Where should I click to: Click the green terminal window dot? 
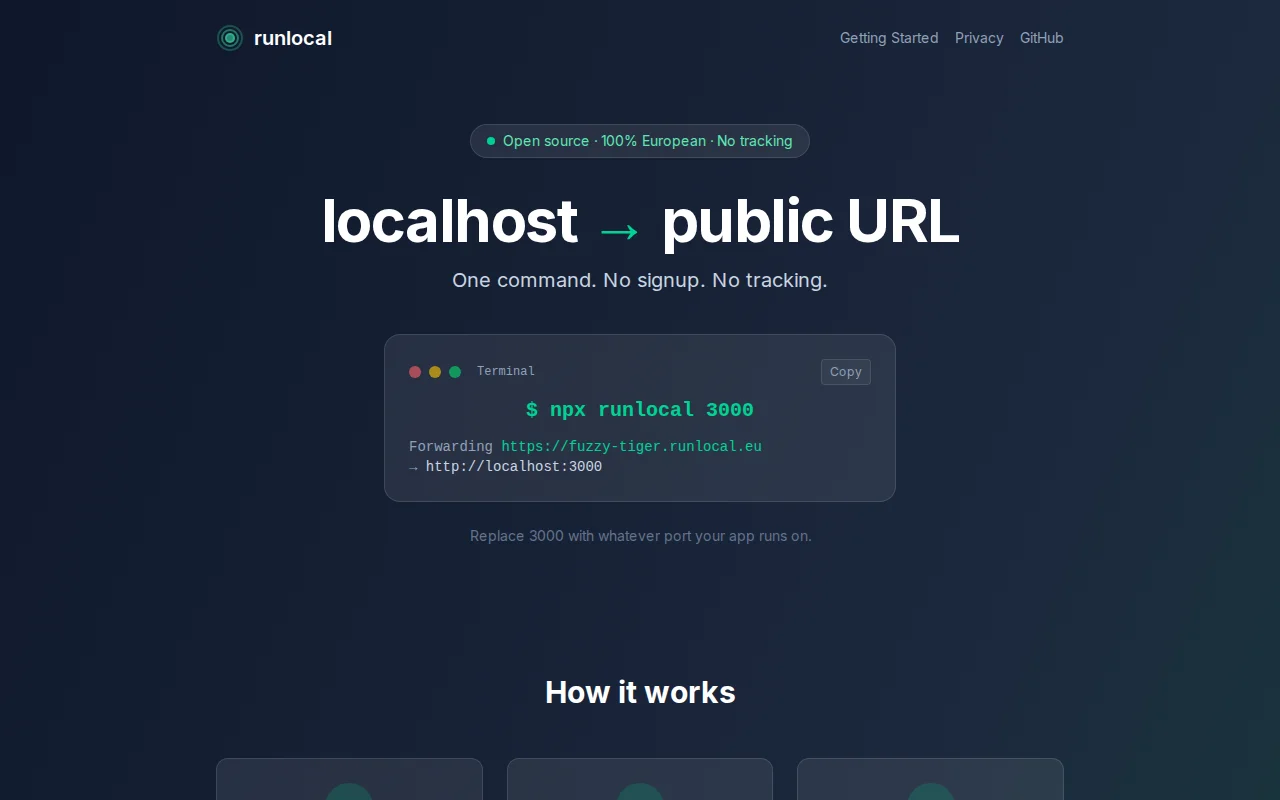click(x=455, y=372)
